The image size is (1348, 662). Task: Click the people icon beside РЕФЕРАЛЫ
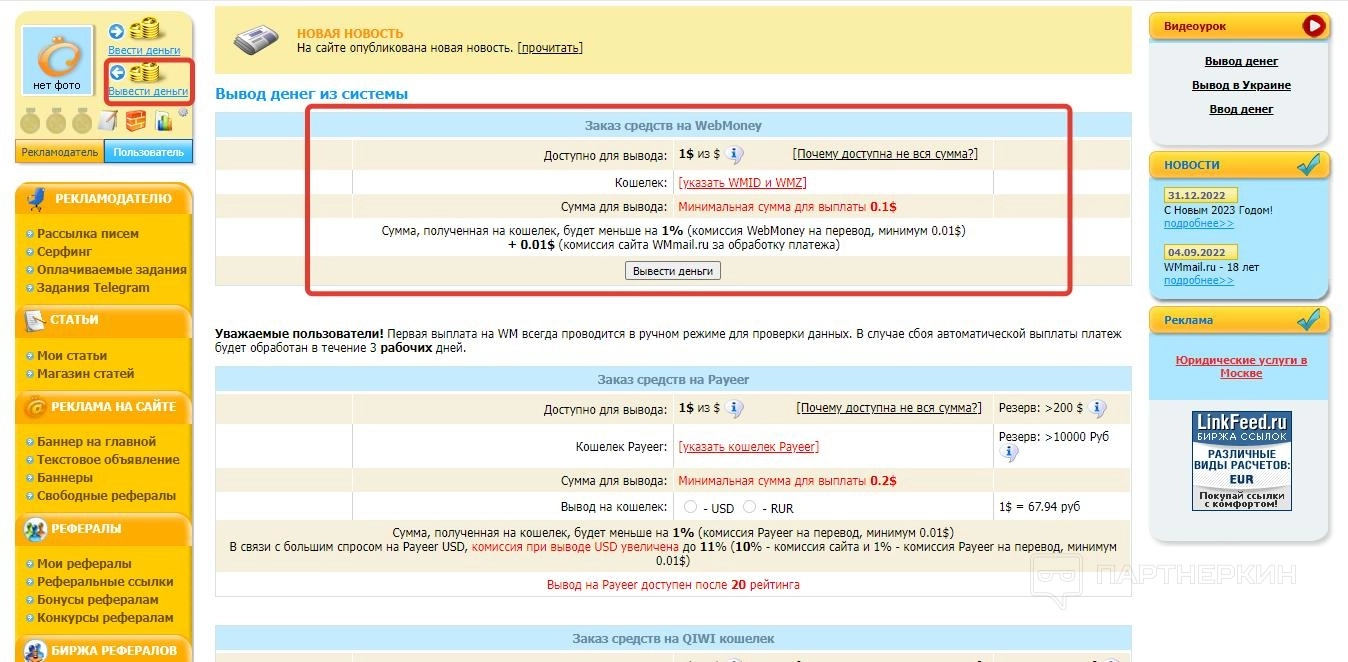(36, 528)
